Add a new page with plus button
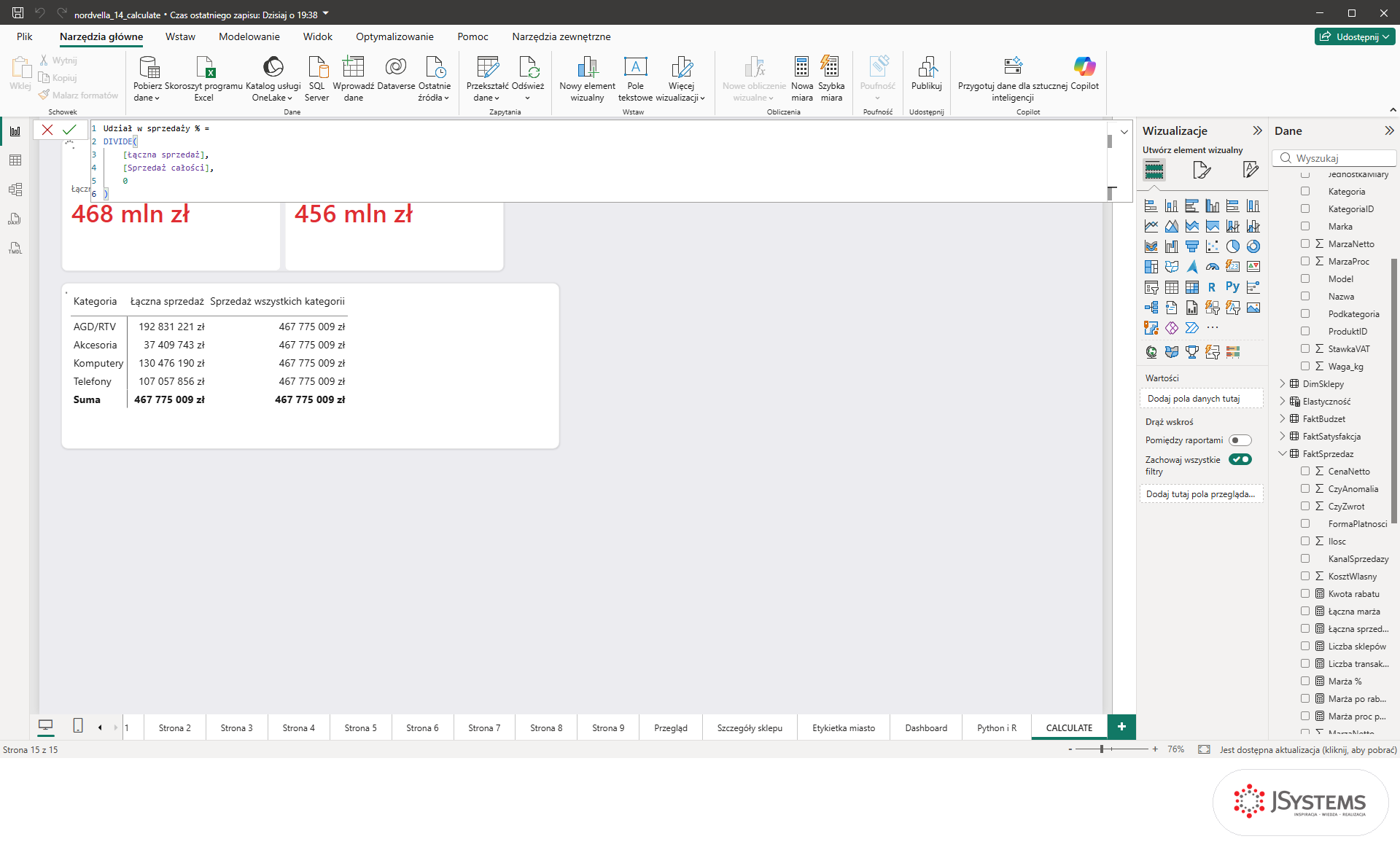Viewport: 1400px width, 847px height. (x=1121, y=727)
